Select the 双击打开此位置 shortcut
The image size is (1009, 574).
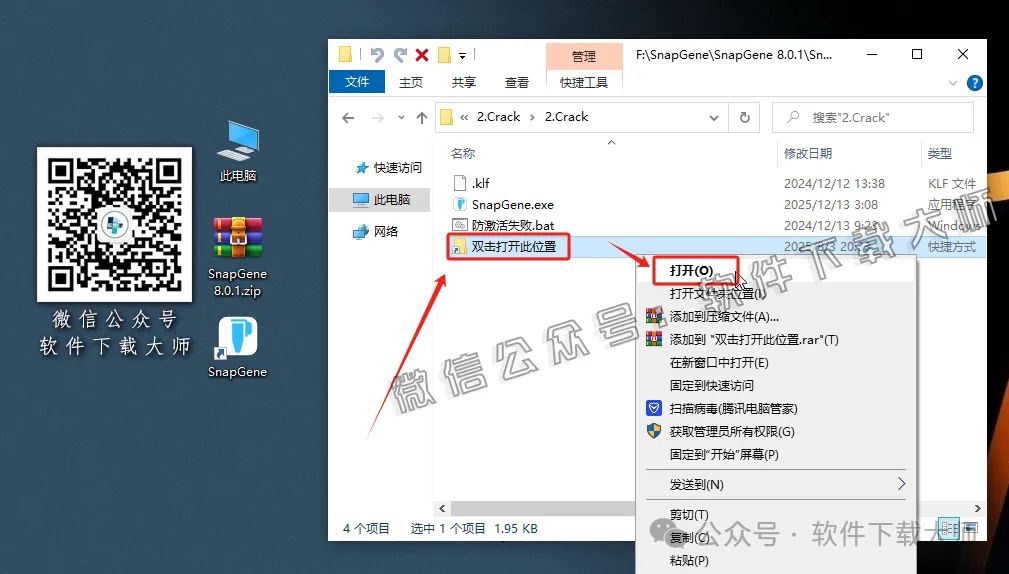click(514, 246)
